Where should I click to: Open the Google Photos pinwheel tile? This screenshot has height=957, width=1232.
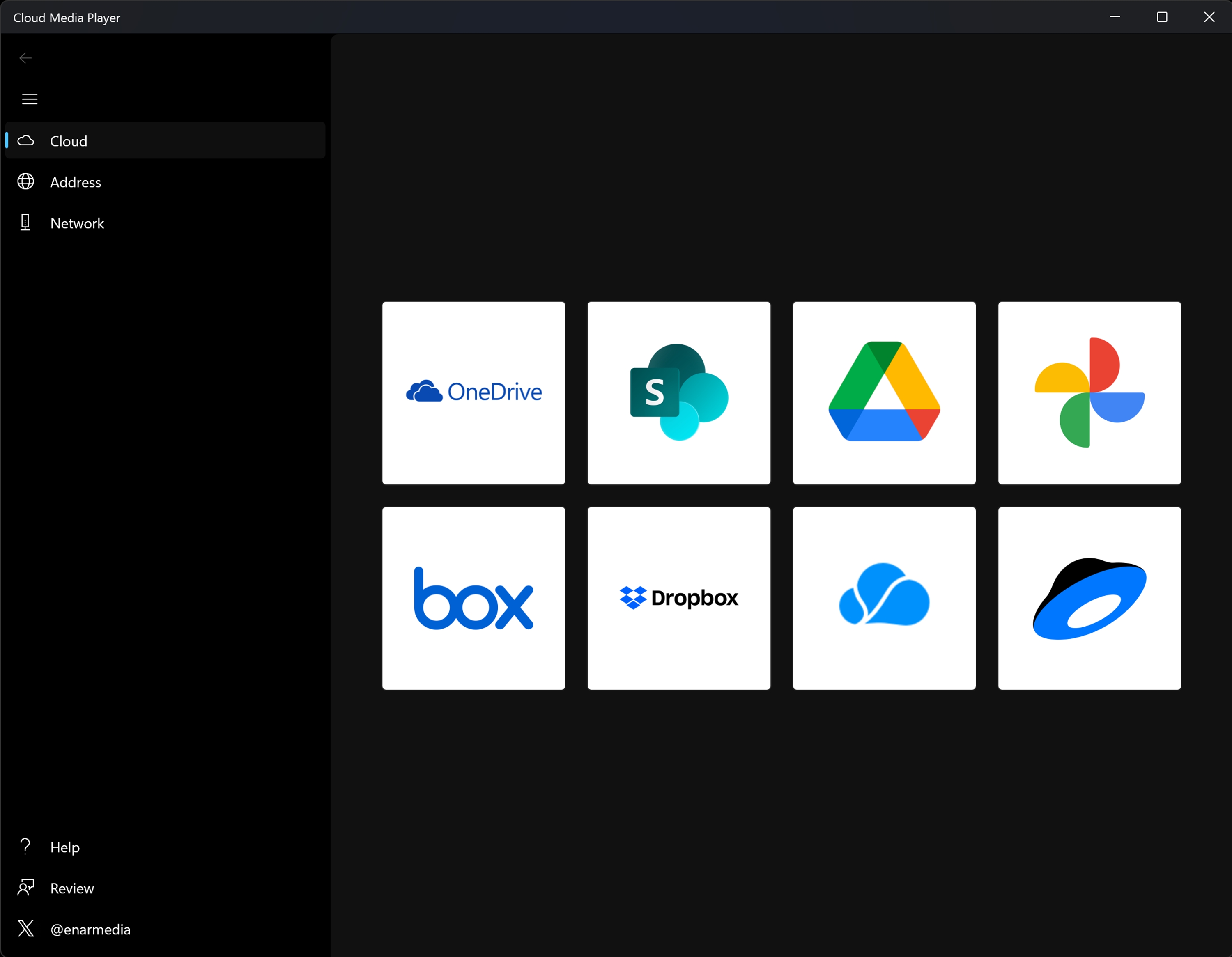[1089, 392]
